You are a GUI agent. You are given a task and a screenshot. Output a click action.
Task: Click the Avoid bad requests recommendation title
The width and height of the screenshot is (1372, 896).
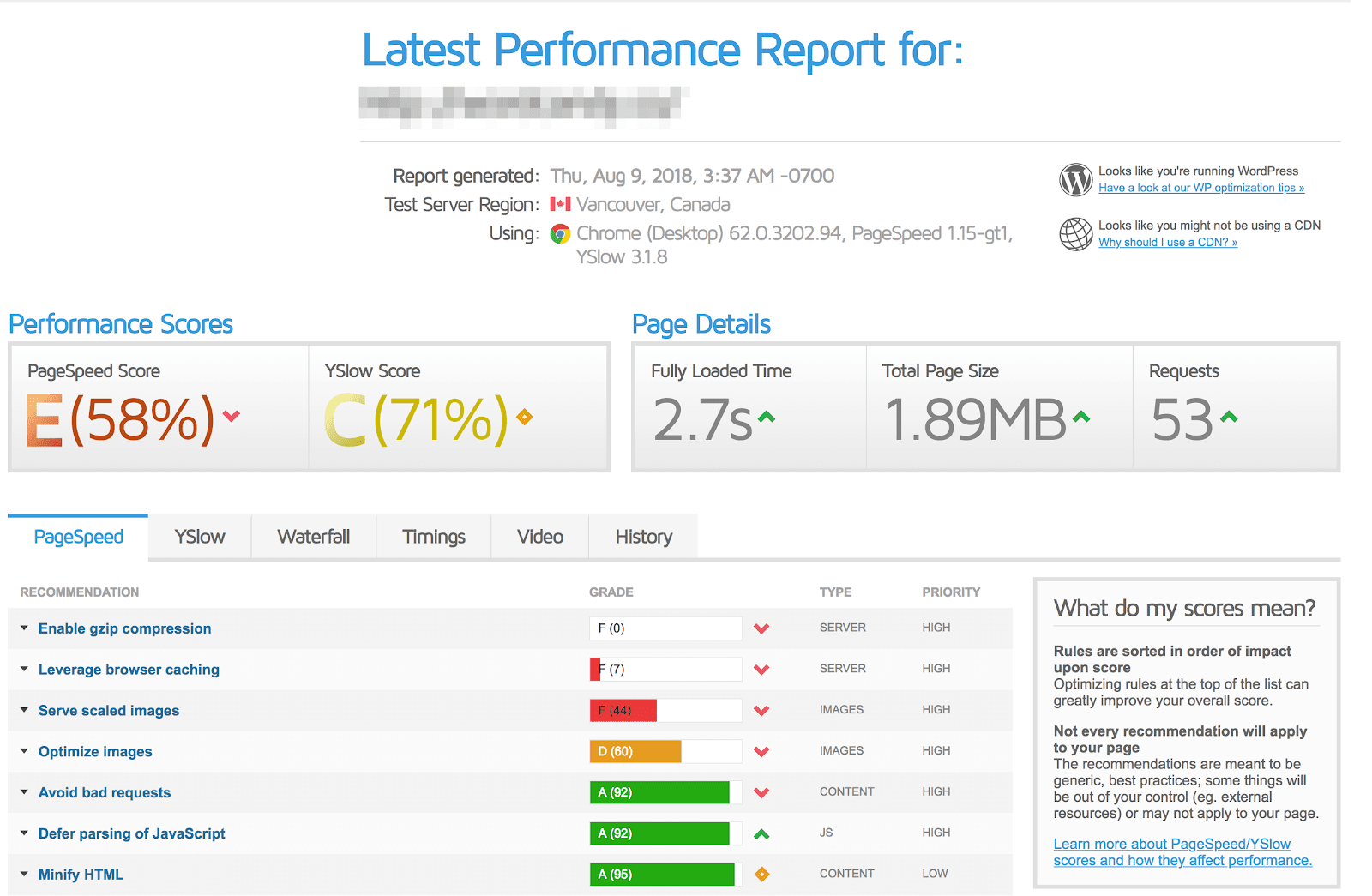(105, 793)
